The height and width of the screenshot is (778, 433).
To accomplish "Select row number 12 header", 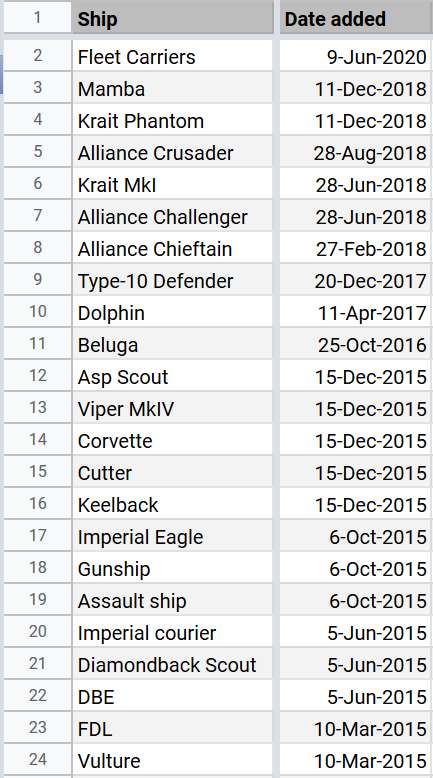I will pyautogui.click(x=38, y=376).
